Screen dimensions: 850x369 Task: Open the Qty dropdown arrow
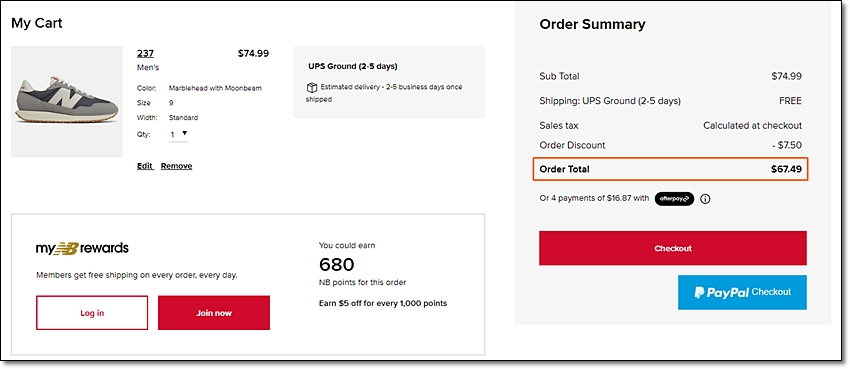pyautogui.click(x=184, y=133)
